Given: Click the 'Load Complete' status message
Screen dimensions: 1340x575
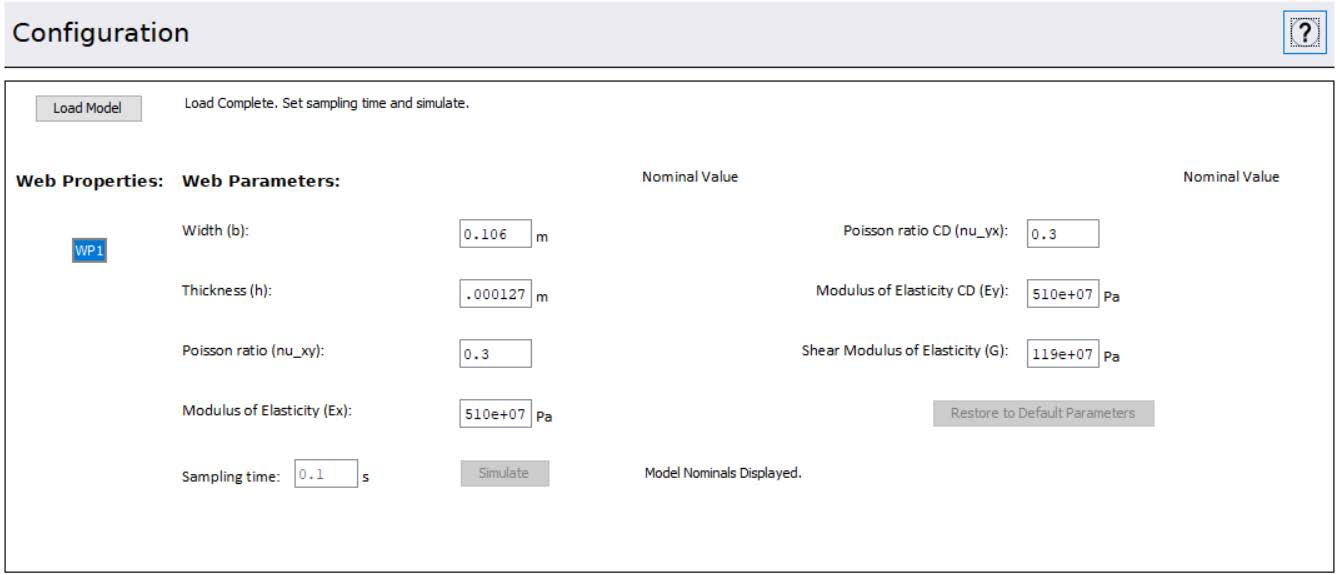Looking at the screenshot, I should (x=326, y=104).
